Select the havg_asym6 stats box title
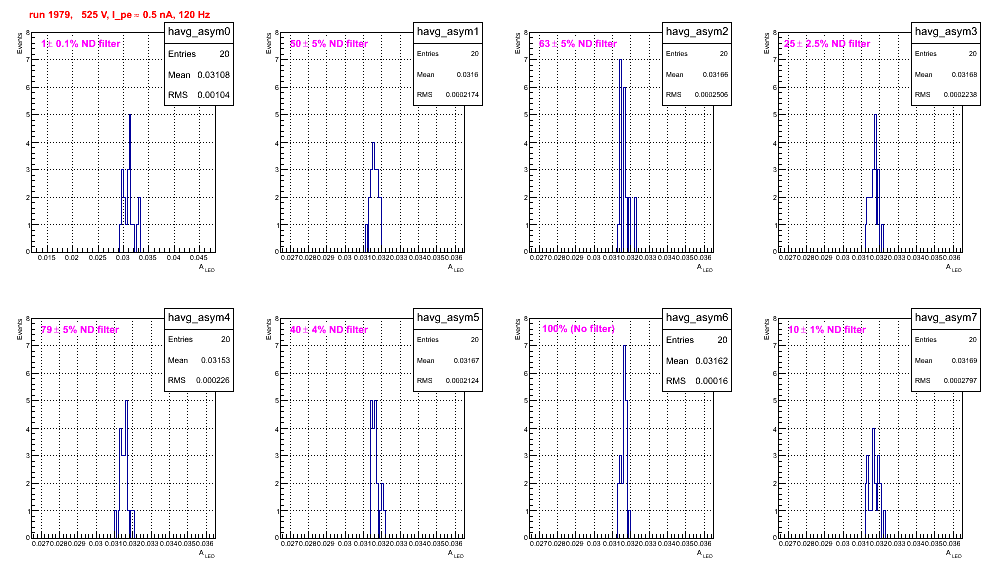This screenshot has width=996, height=572. pos(697,318)
